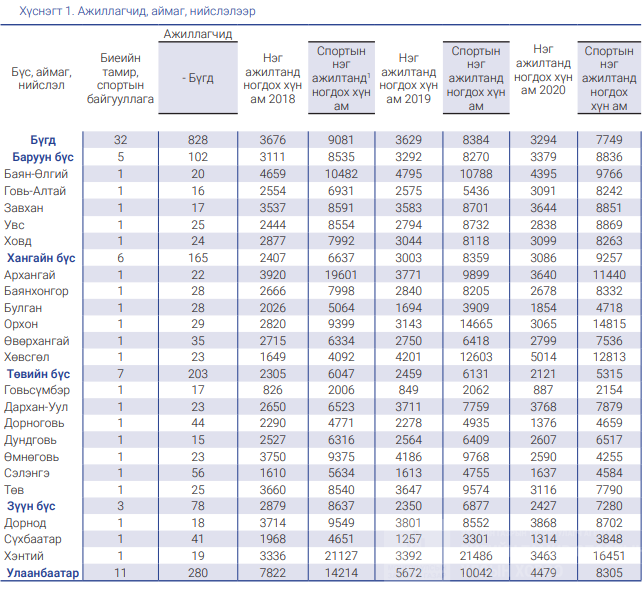
Task: Click the 'Улаанбаатар' row label
Action: click(43, 573)
